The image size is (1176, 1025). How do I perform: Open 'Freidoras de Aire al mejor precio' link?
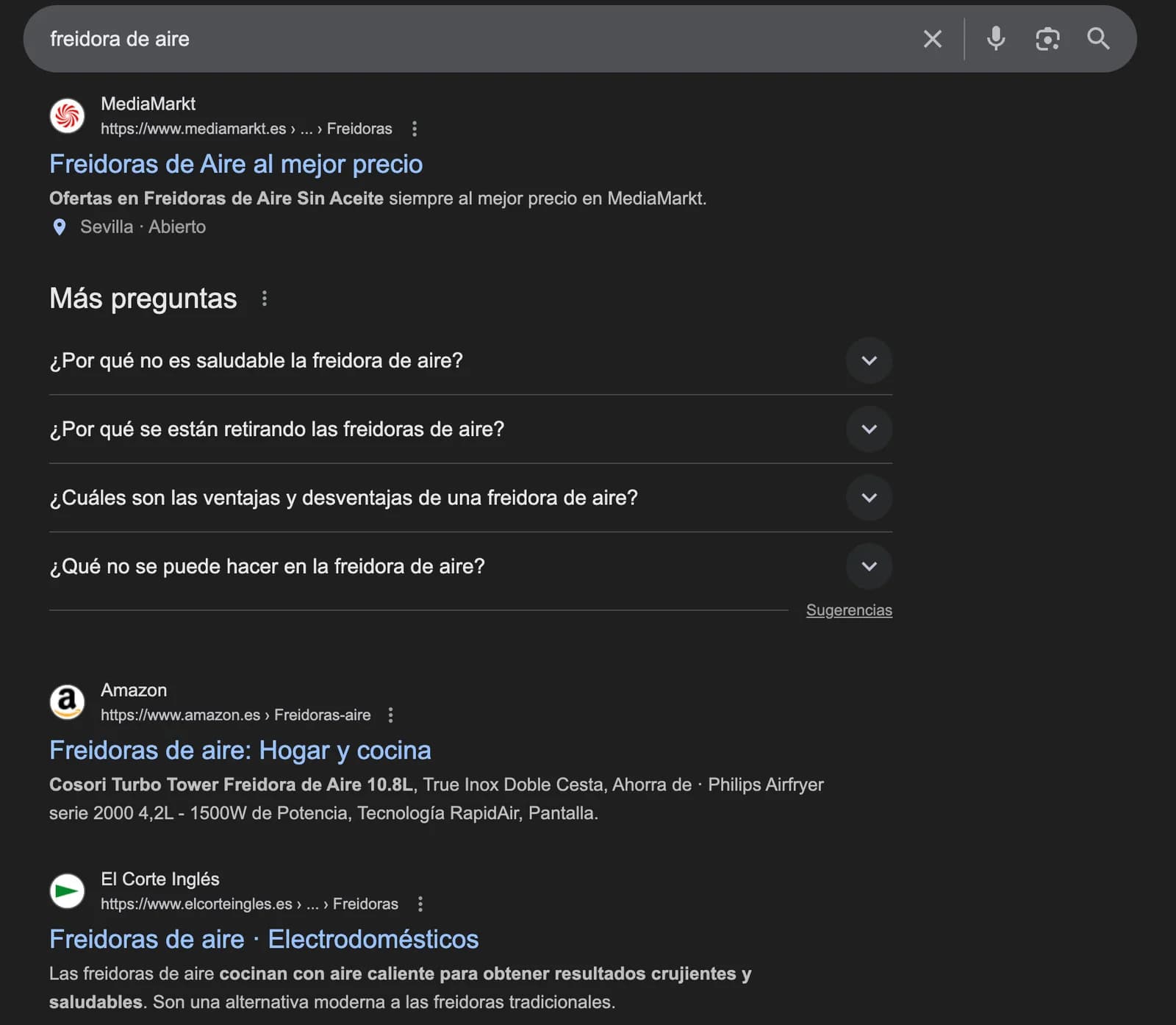tap(236, 164)
